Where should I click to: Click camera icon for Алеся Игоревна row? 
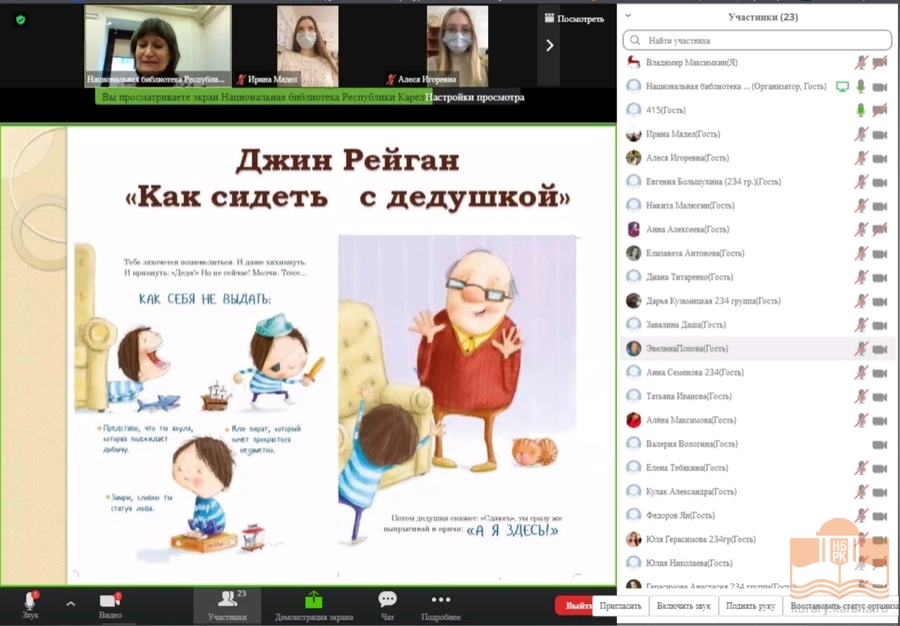coord(880,158)
